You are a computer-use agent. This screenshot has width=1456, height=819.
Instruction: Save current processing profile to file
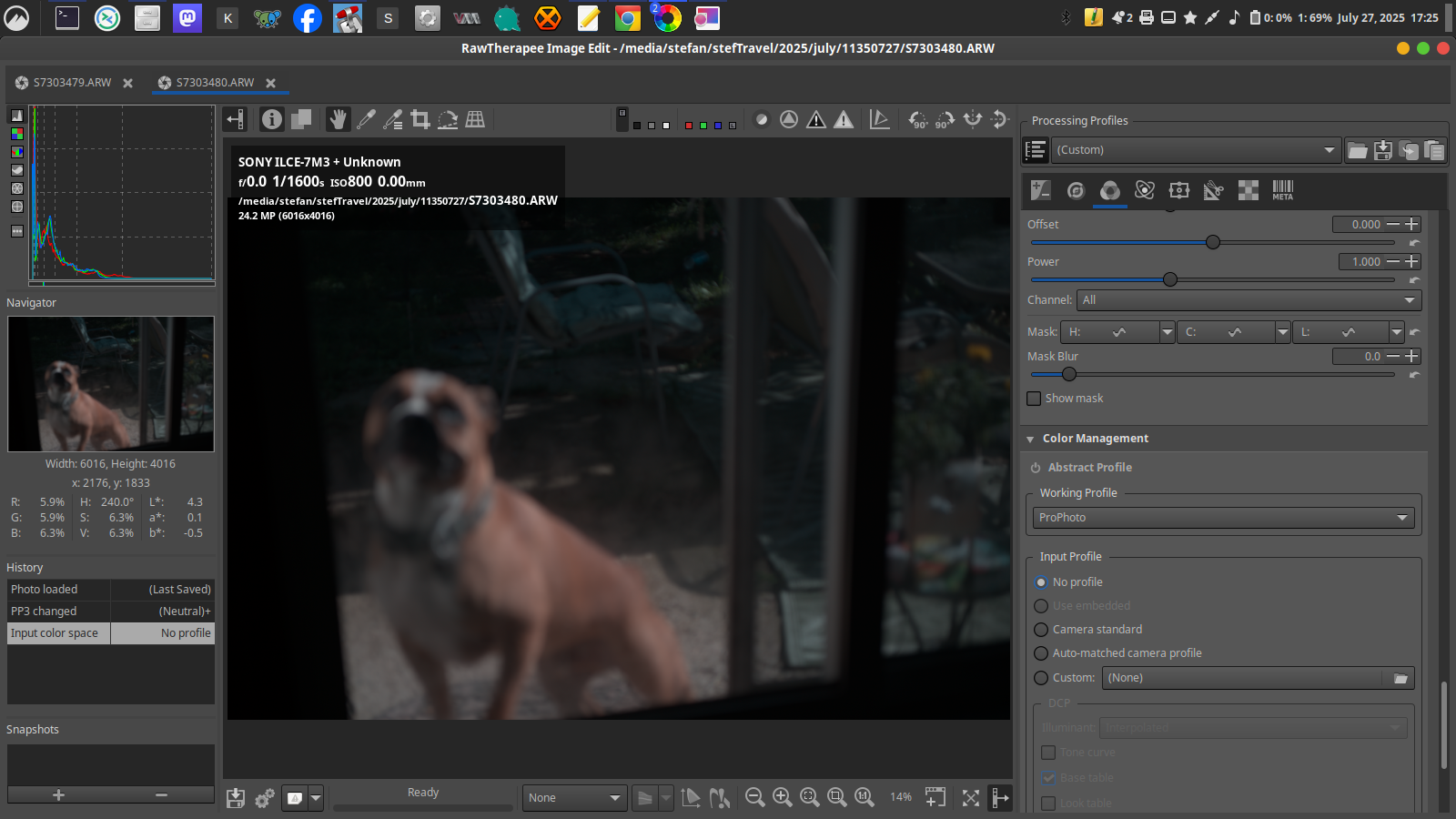point(1383,150)
